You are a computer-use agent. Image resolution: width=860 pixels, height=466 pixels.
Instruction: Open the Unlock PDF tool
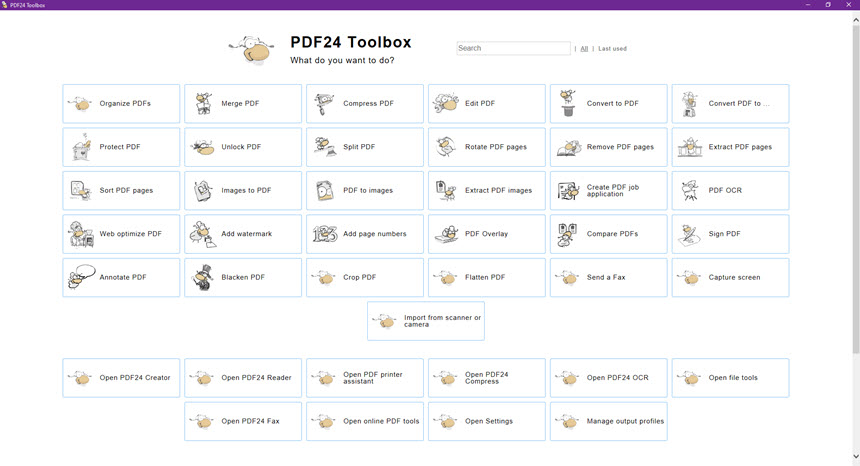click(243, 147)
